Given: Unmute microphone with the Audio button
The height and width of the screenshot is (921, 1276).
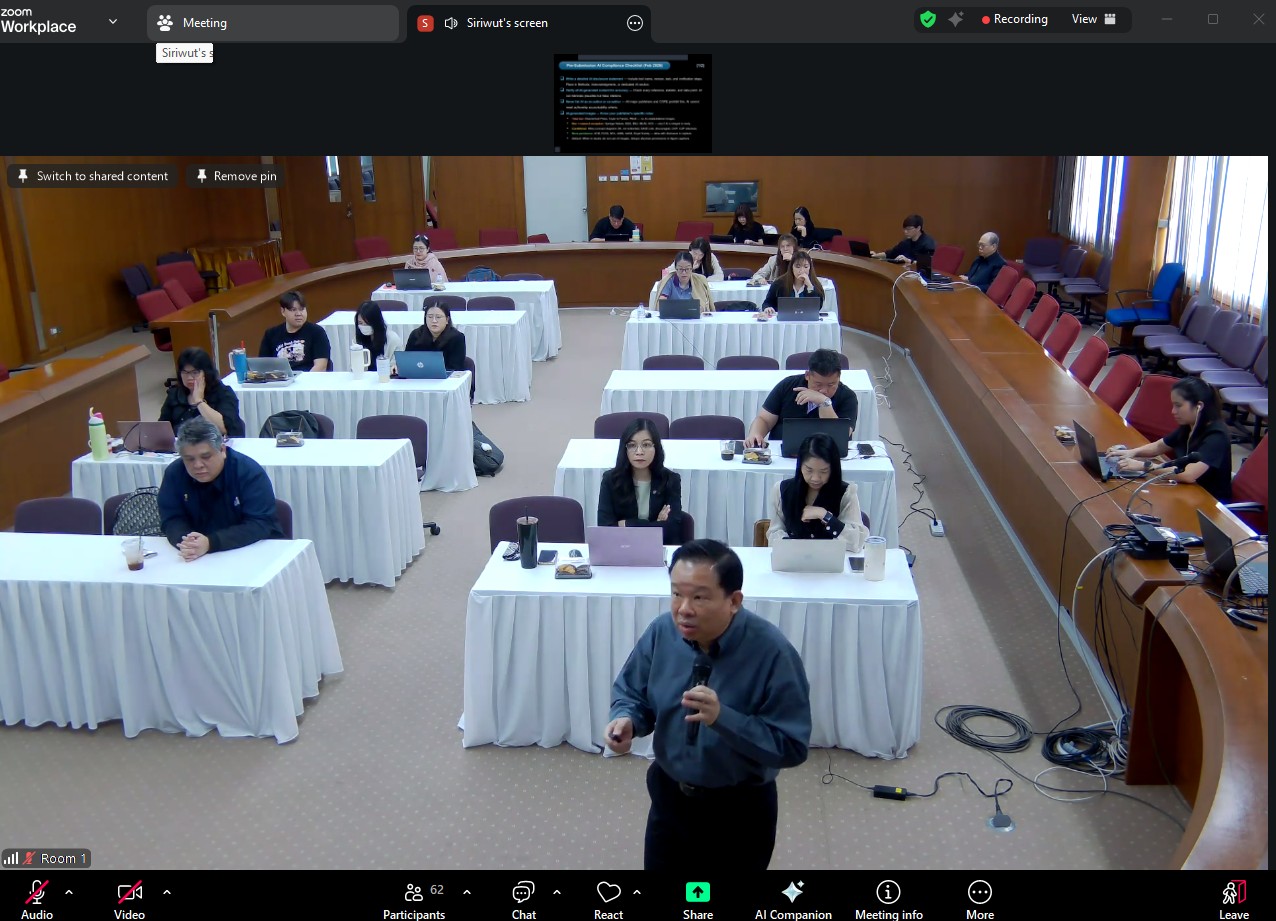Looking at the screenshot, I should tap(37, 897).
